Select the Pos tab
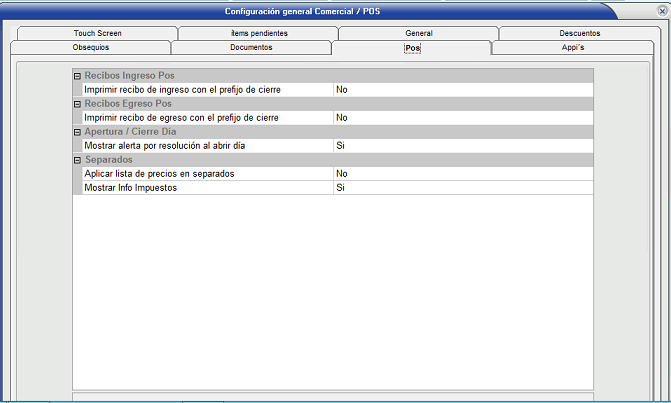This screenshot has height=403, width=671. point(412,47)
